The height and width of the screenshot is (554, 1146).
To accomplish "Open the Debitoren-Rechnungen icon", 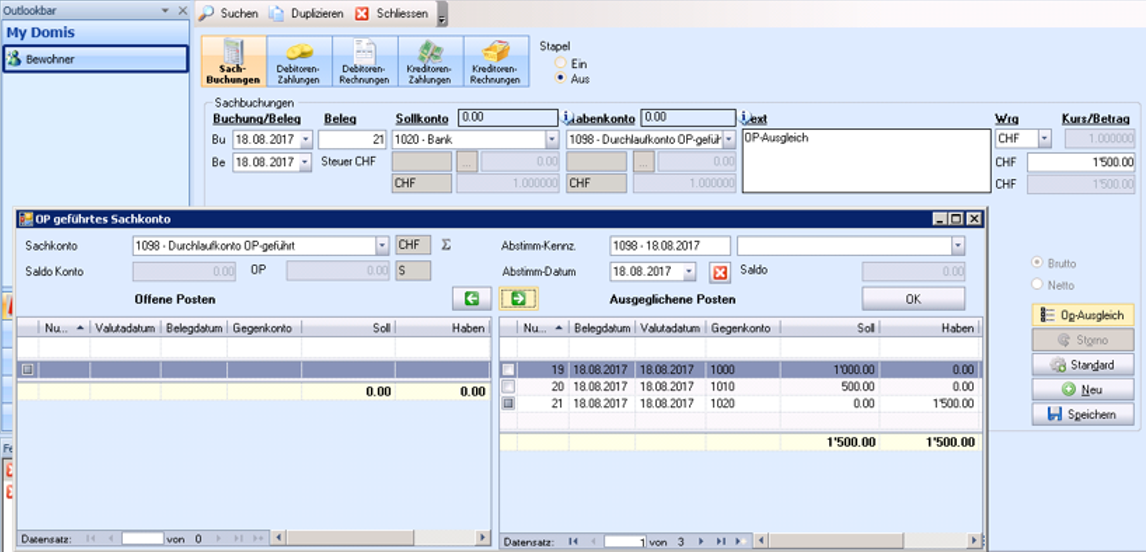I will [364, 62].
